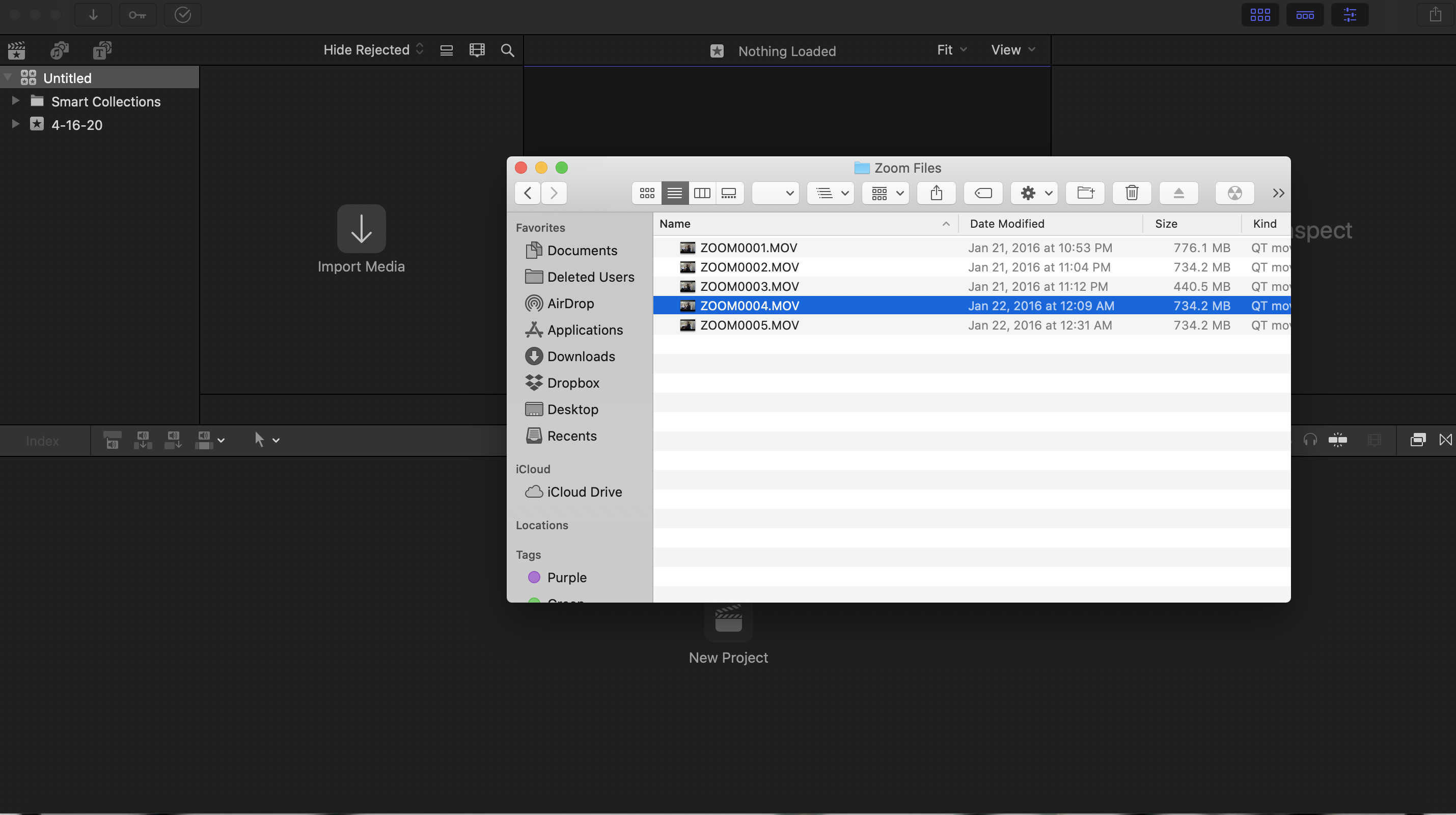This screenshot has height=815, width=1456.
Task: Click the browser search magnifier icon
Action: pyautogui.click(x=507, y=50)
